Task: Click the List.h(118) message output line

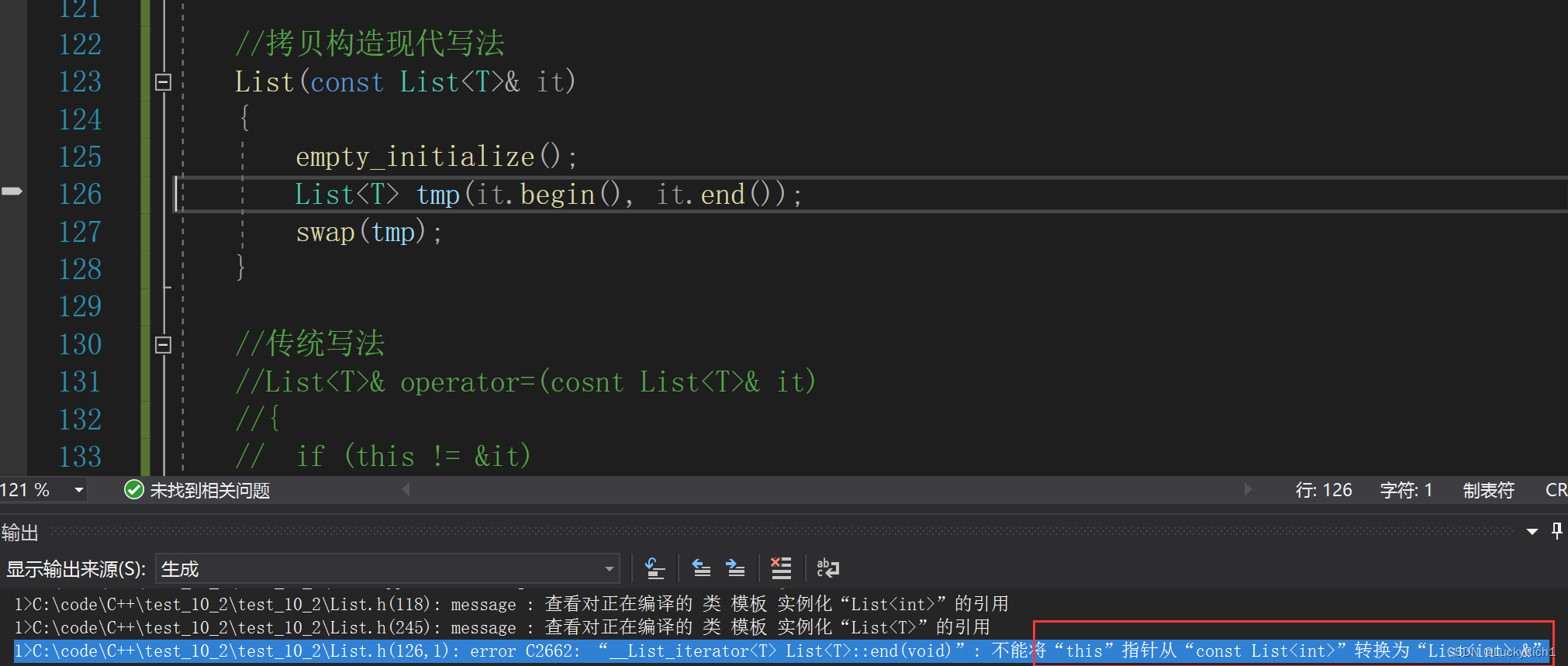Action: point(511,604)
